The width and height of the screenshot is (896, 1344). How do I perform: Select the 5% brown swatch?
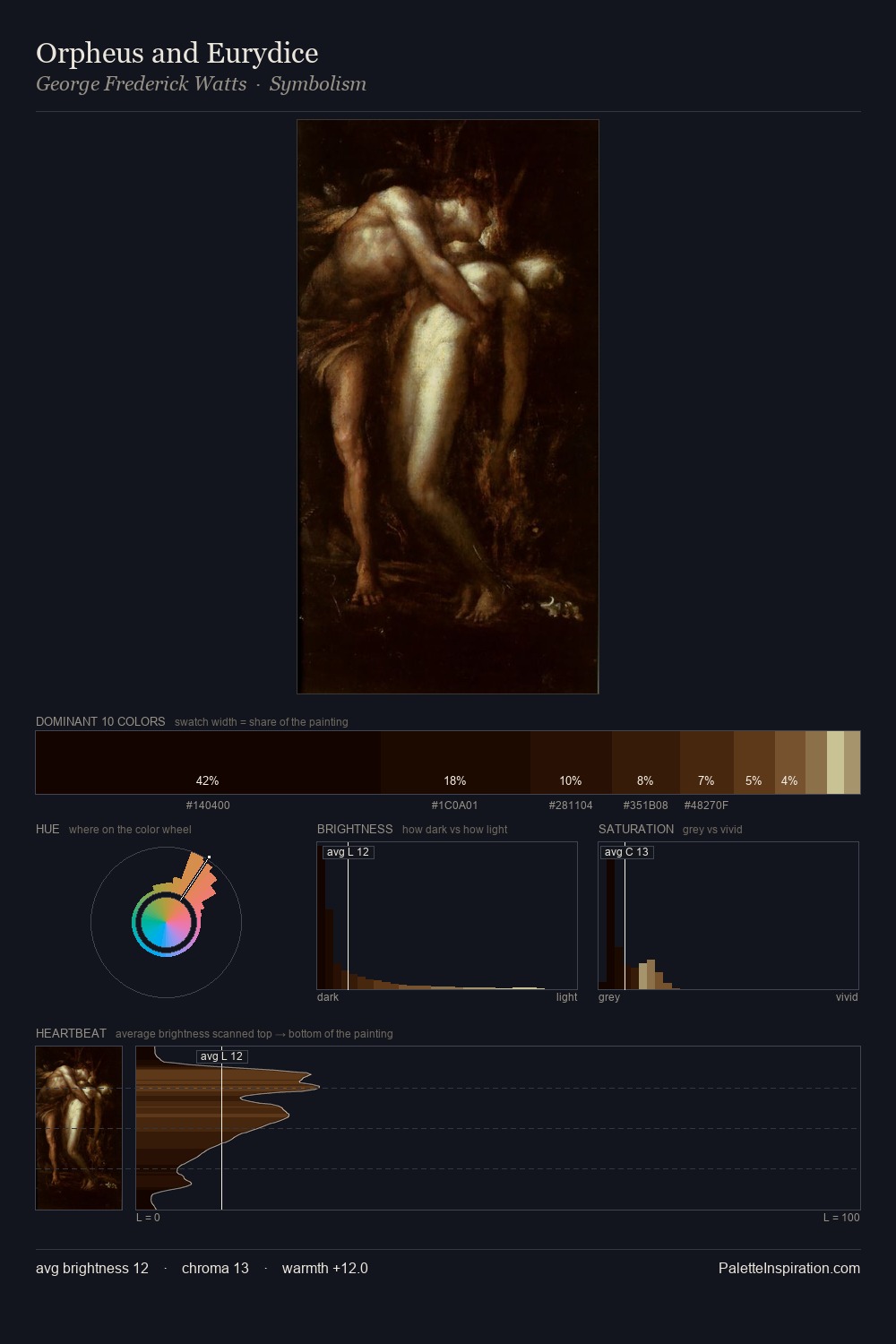pyautogui.click(x=754, y=762)
